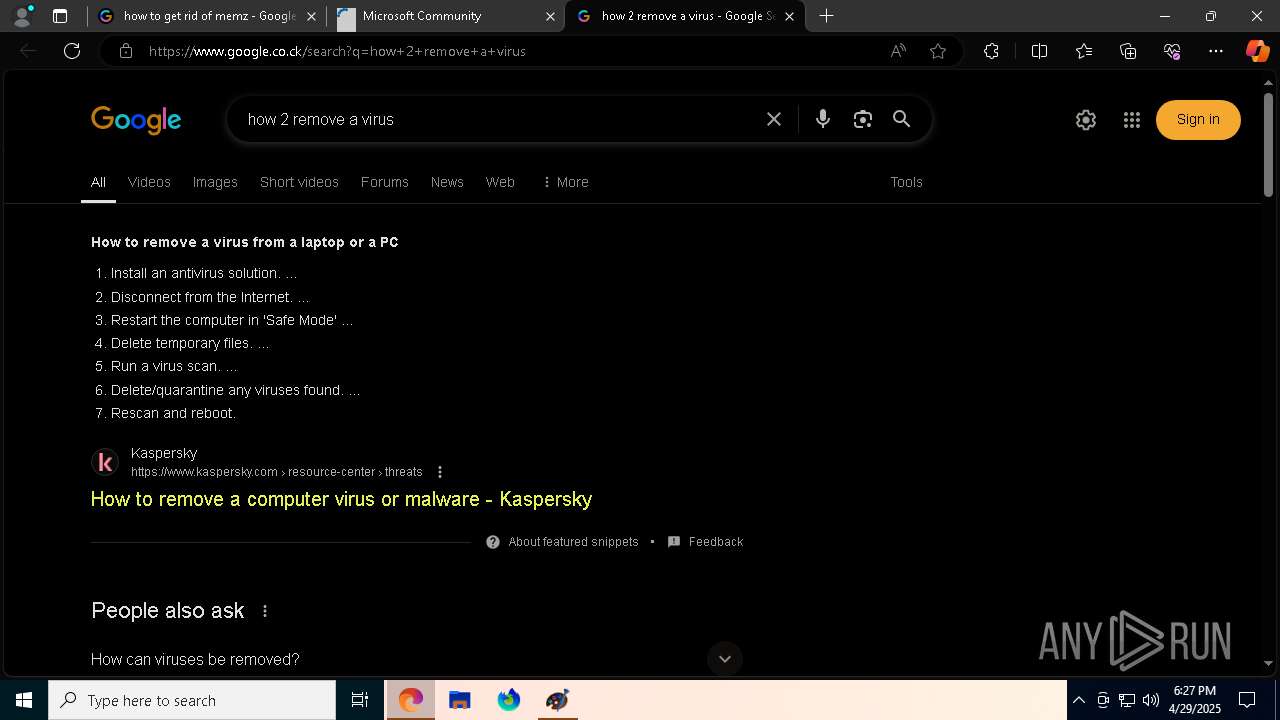This screenshot has width=1280, height=720.
Task: Close the how 2 remove a virus tab
Action: tap(790, 16)
